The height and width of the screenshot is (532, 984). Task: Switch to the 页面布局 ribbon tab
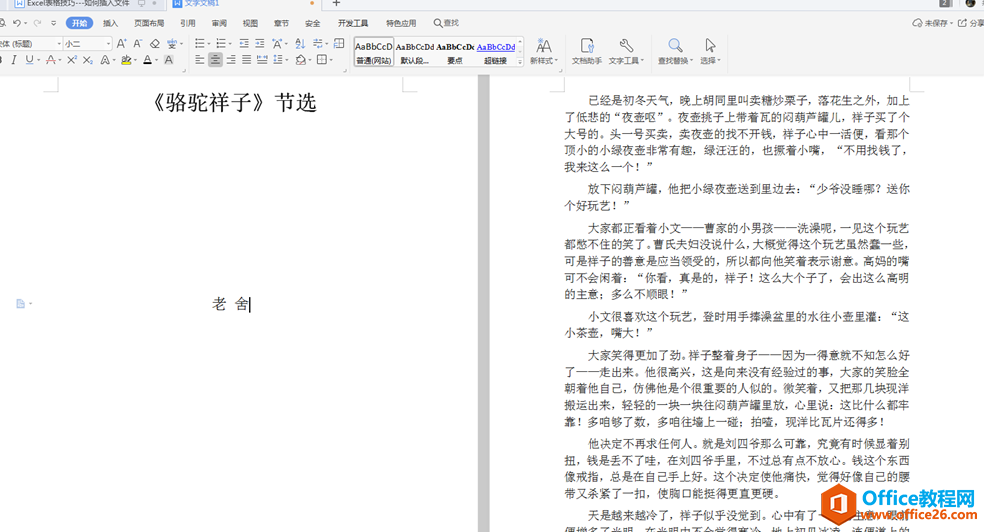point(149,23)
